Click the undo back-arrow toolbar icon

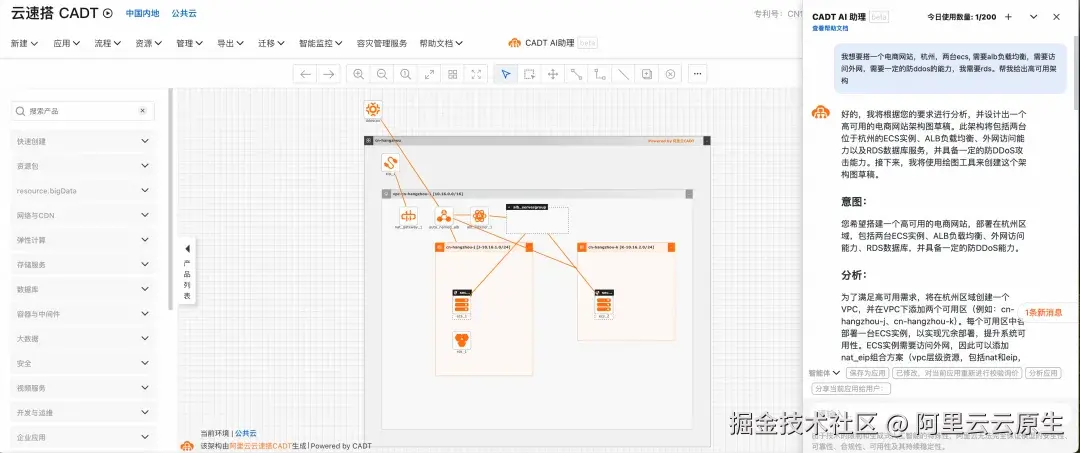(306, 74)
